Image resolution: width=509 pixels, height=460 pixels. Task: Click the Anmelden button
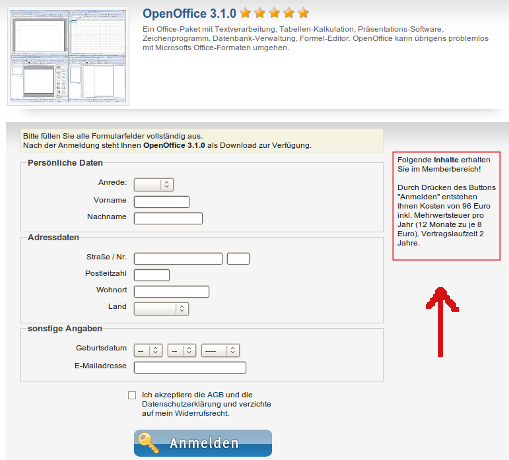203,443
